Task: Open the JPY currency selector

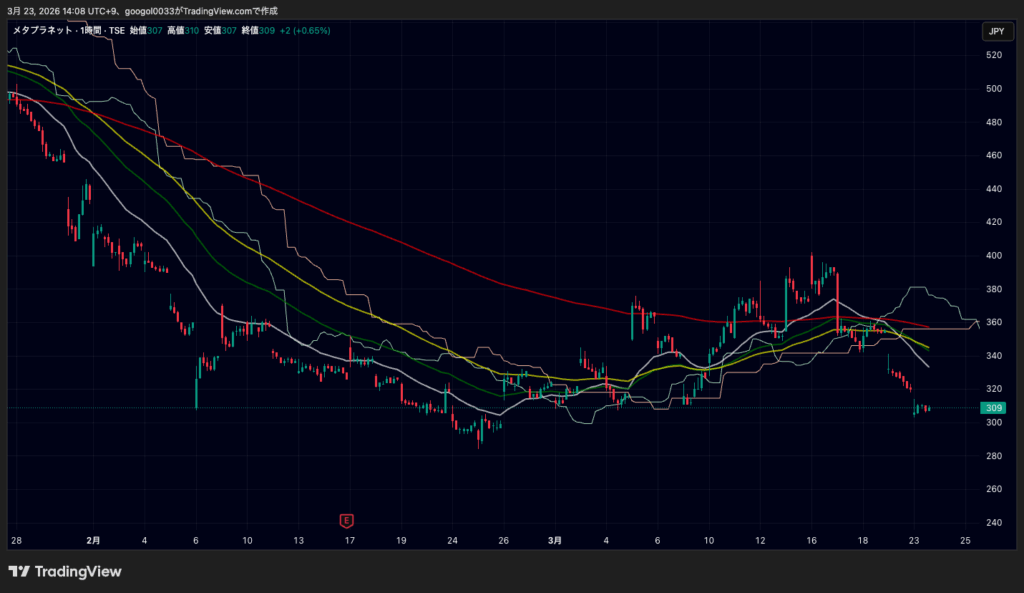Action: point(995,31)
